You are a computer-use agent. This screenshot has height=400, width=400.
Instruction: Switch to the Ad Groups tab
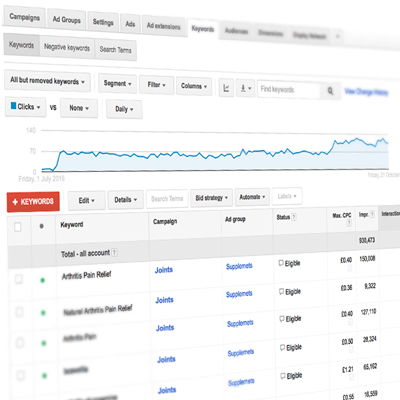coord(67,20)
